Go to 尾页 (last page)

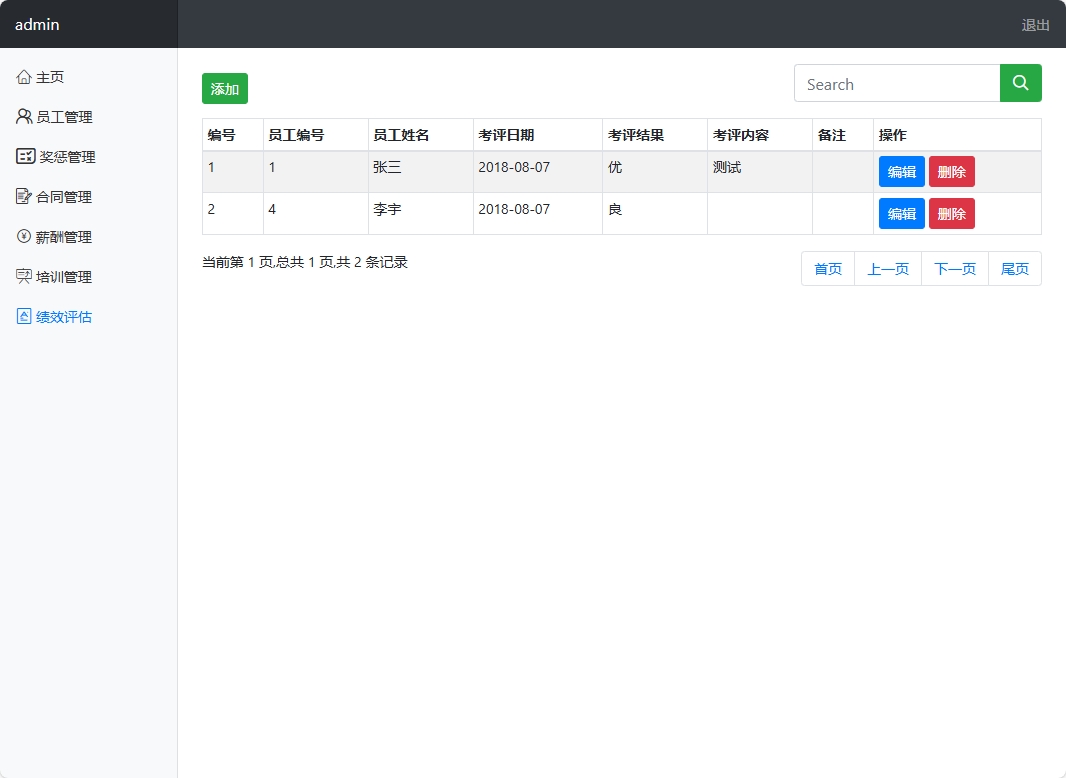click(1014, 268)
